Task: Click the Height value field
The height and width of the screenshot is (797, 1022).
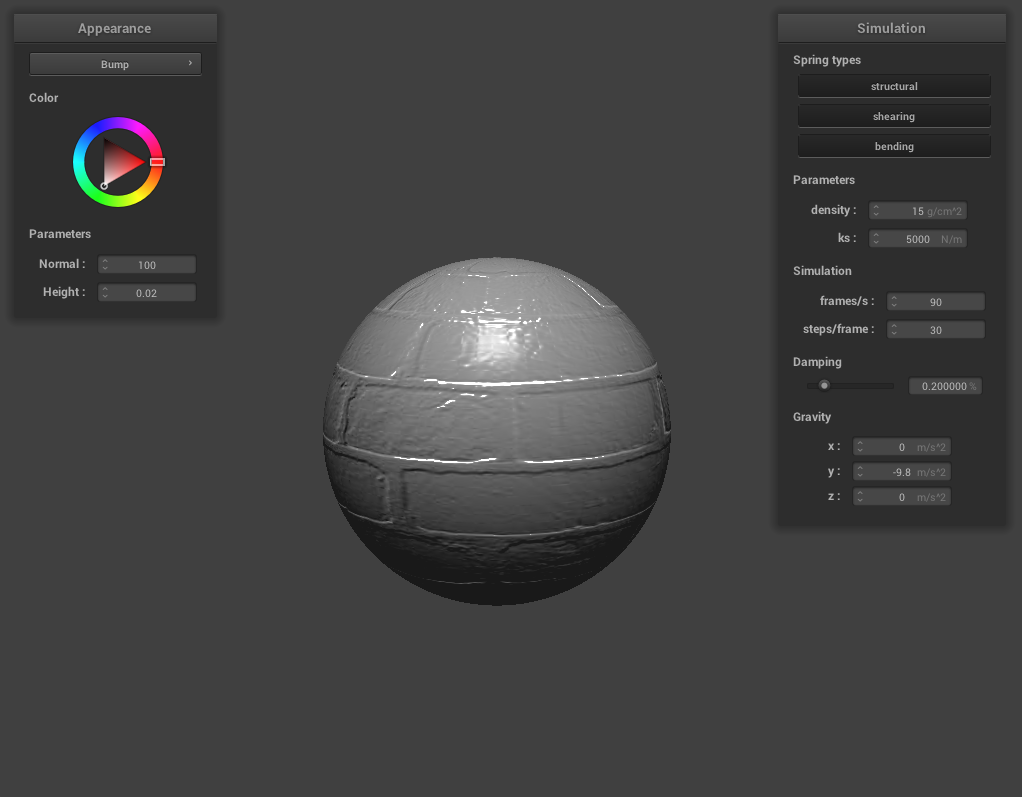Action: 147,293
